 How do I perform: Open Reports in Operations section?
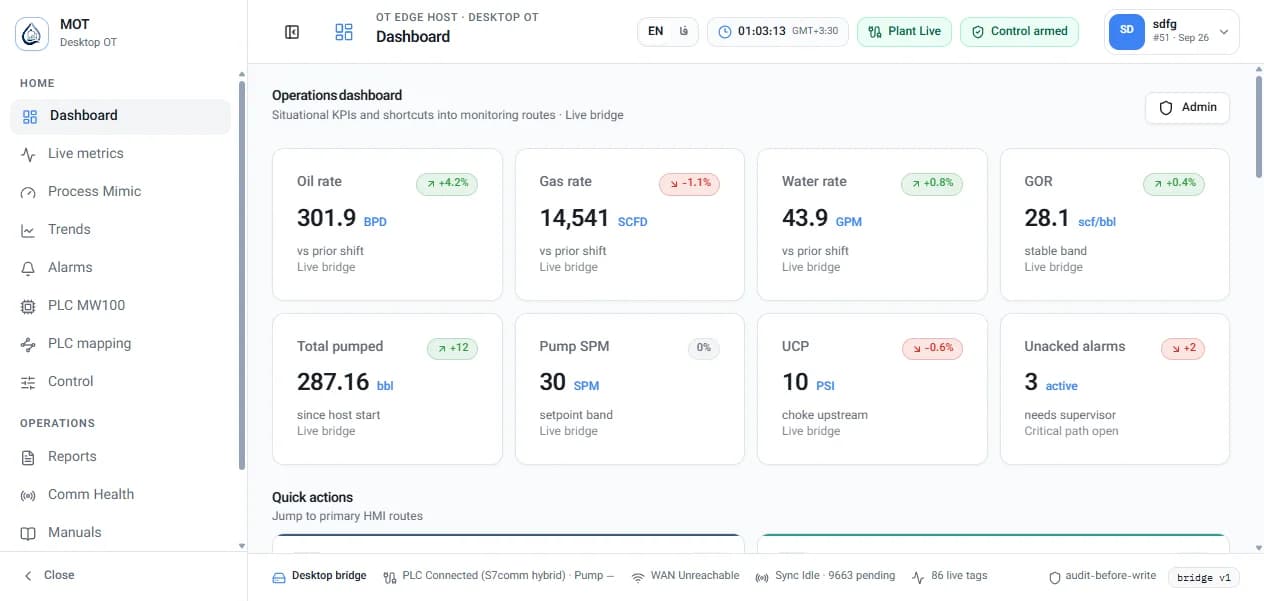(x=120, y=457)
